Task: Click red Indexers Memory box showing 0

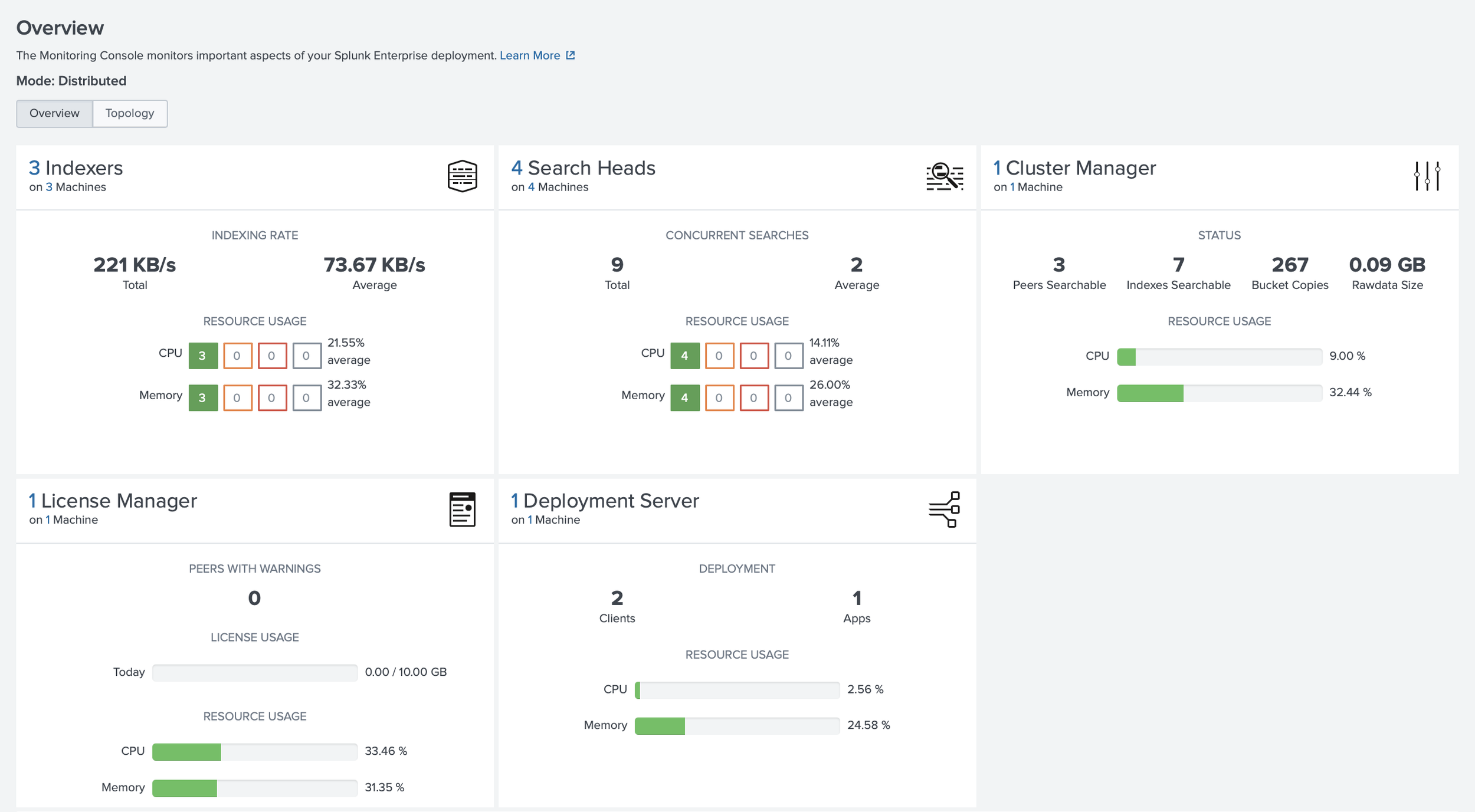Action: [272, 397]
